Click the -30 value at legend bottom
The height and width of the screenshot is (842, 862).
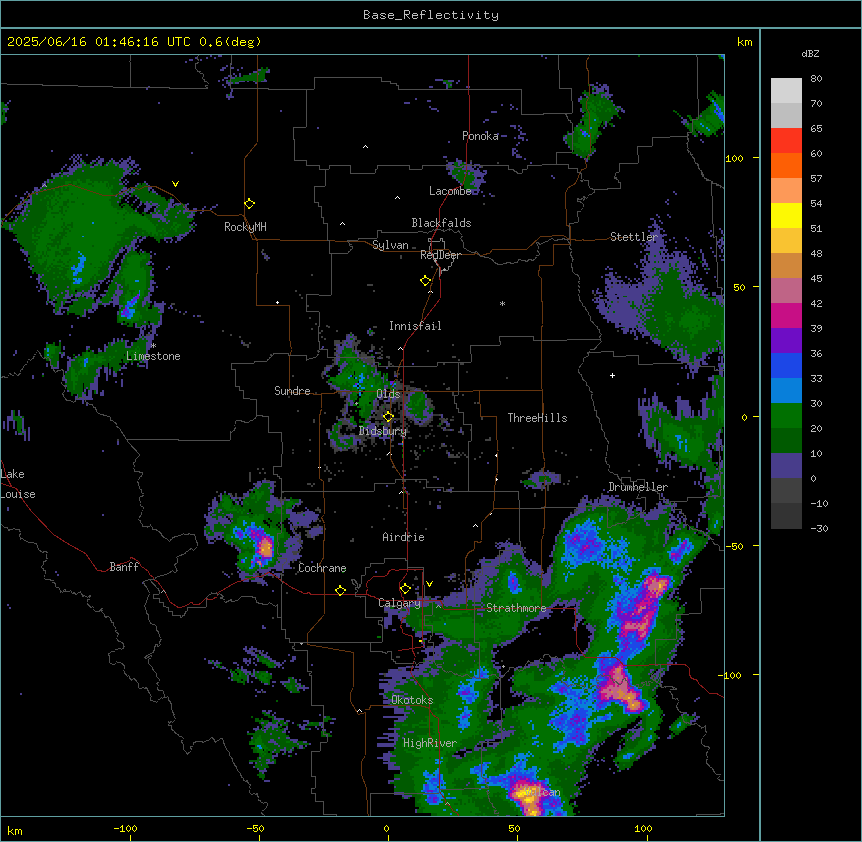click(819, 528)
